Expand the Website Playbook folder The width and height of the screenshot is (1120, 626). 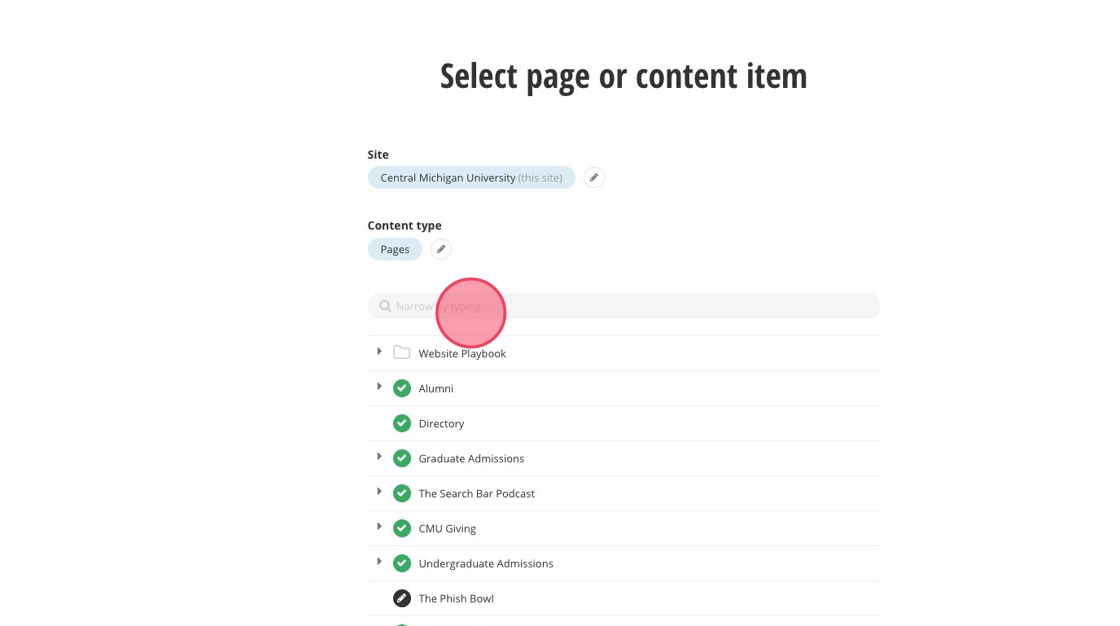[379, 352]
